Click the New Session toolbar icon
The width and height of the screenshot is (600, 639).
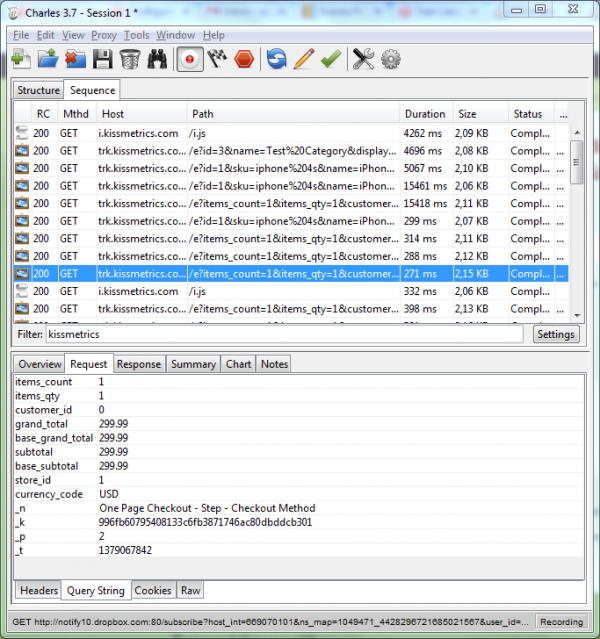click(21, 59)
